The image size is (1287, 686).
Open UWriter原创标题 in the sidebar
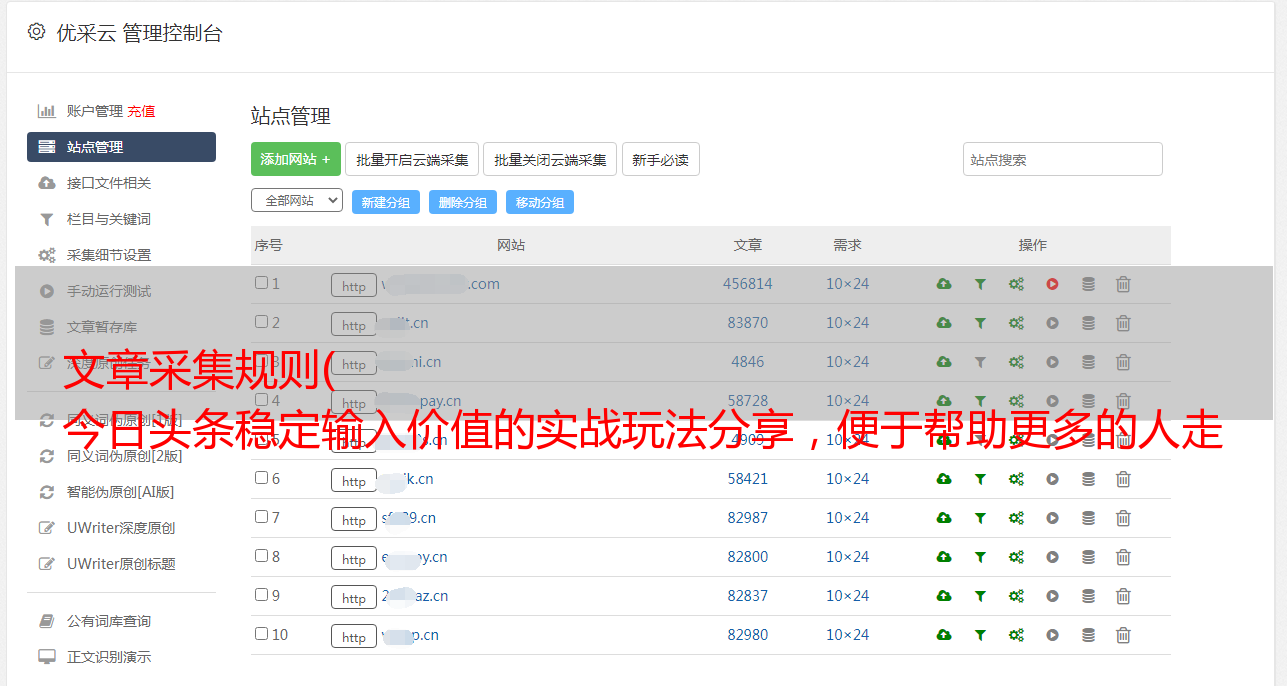tap(121, 564)
